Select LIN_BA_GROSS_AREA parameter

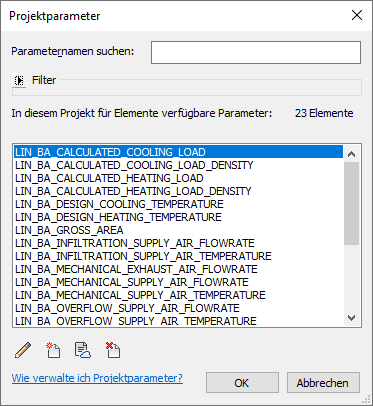coord(178,230)
